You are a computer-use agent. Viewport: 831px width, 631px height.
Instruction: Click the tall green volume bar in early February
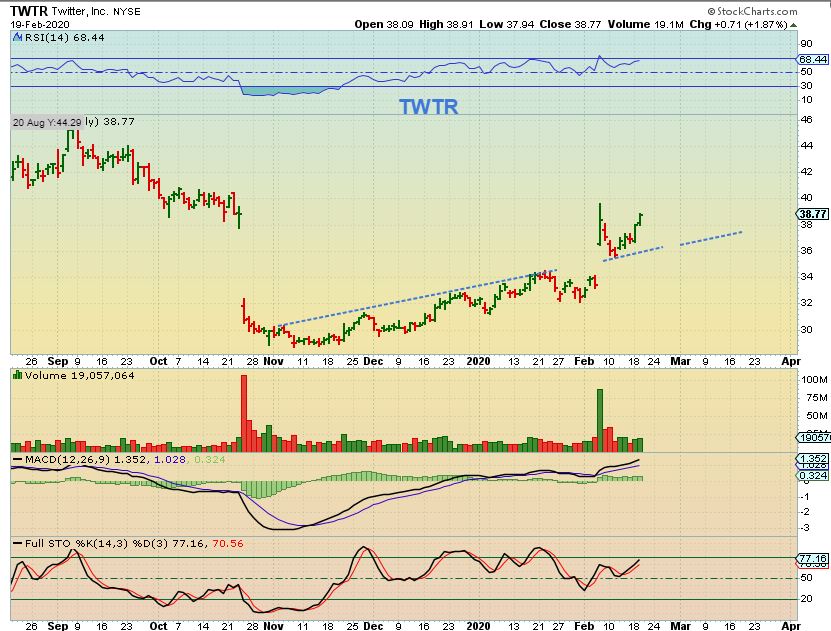pos(600,420)
